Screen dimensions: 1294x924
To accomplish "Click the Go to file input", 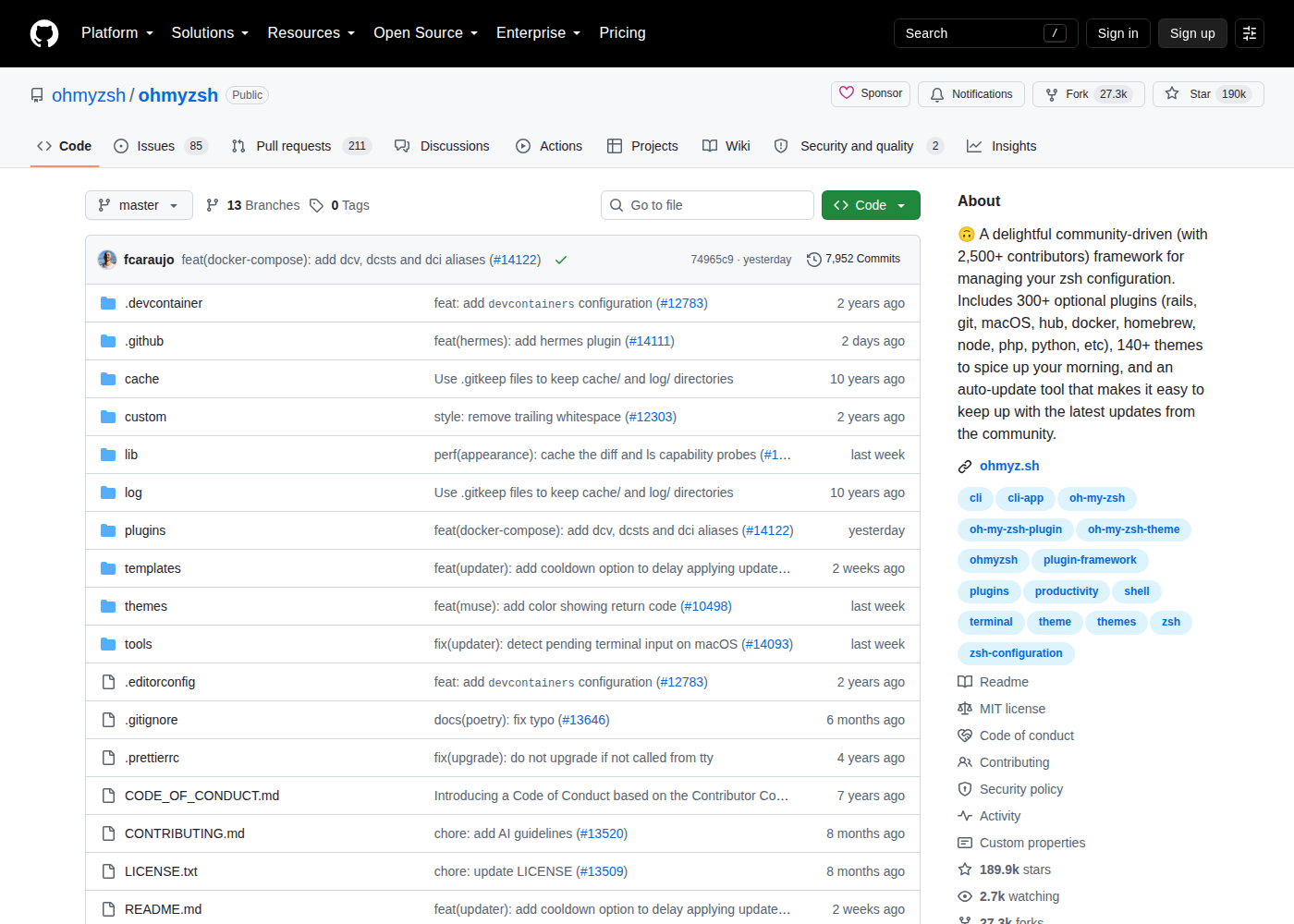I will pos(707,205).
